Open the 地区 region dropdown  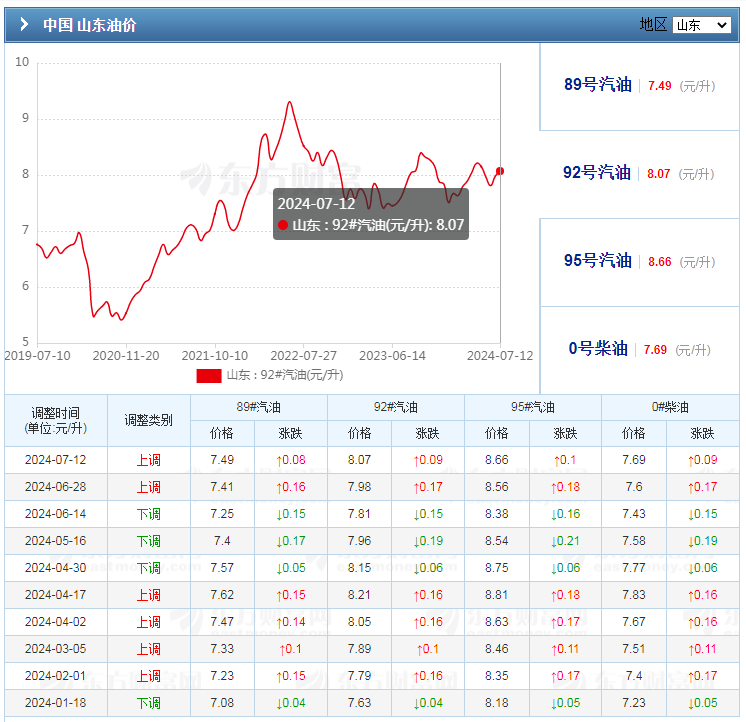pos(701,25)
